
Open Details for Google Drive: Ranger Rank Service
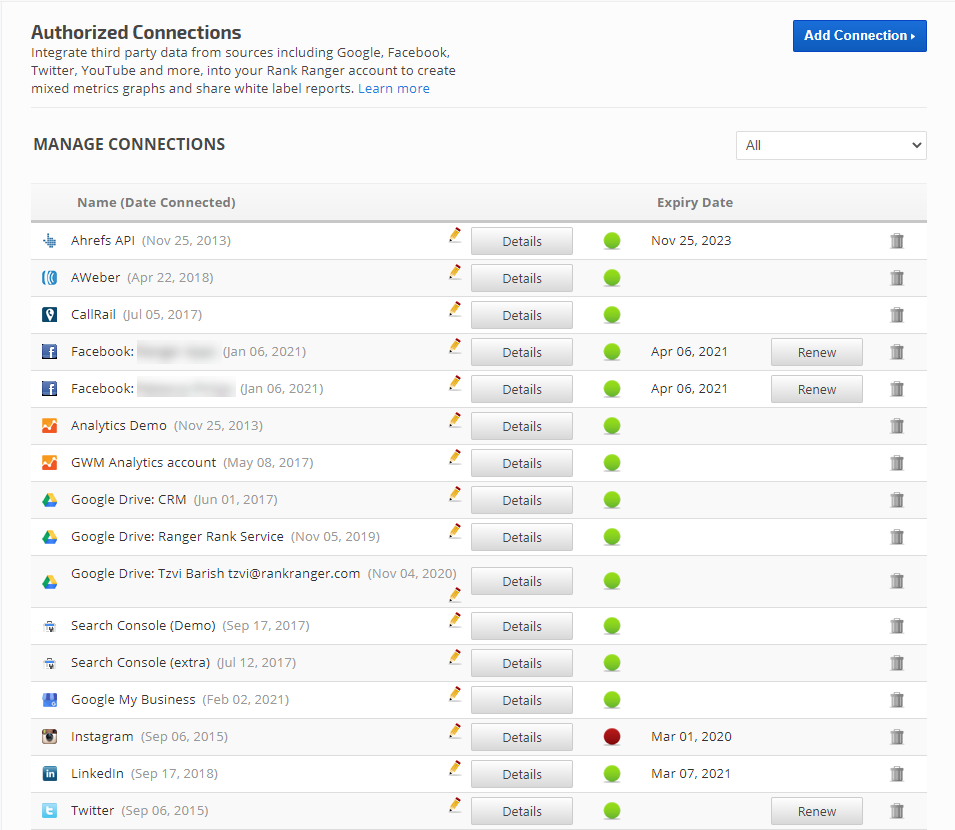[521, 537]
